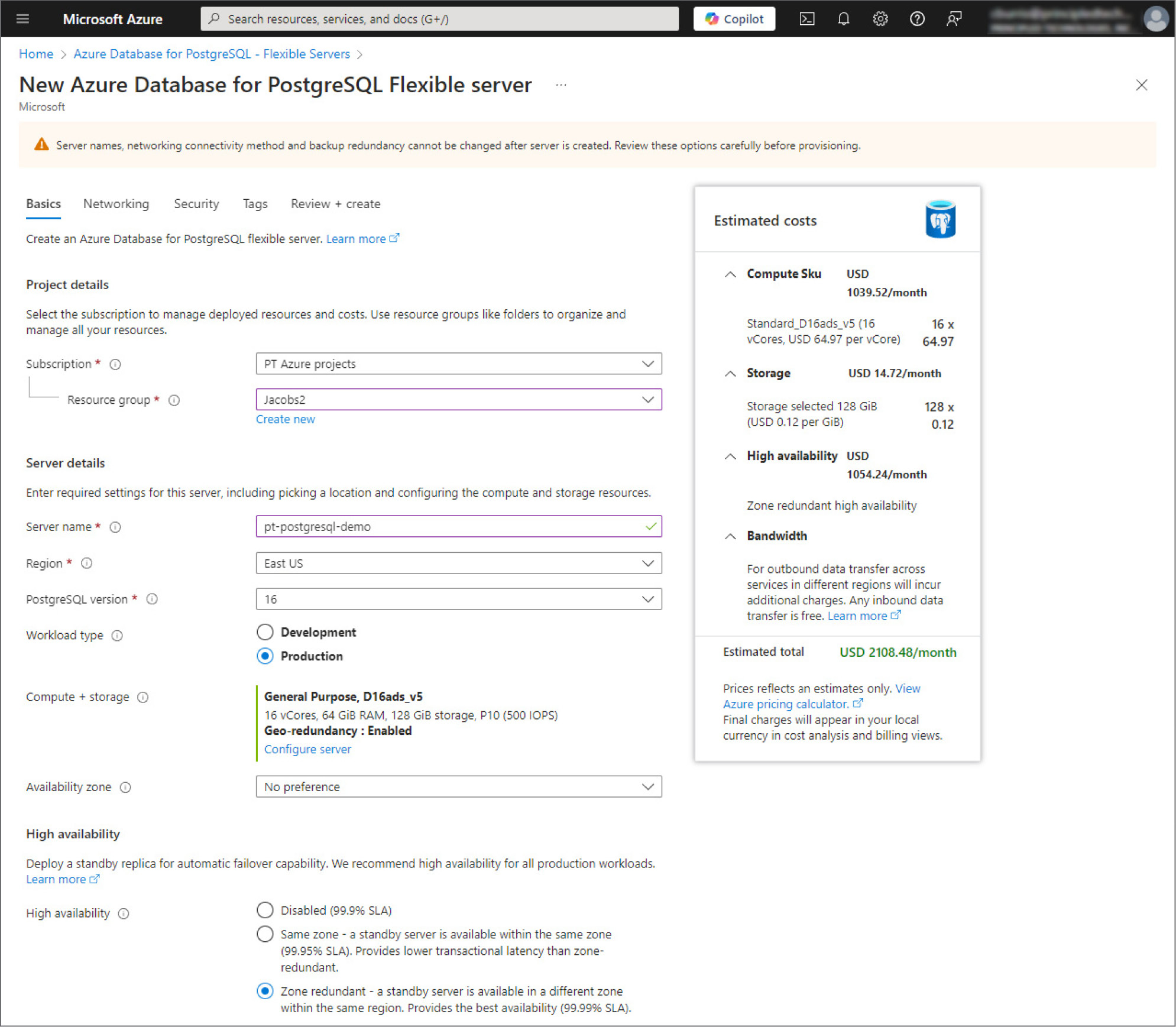The height and width of the screenshot is (1027, 1176).
Task: Click the green checkmark in Server name
Action: tap(651, 526)
